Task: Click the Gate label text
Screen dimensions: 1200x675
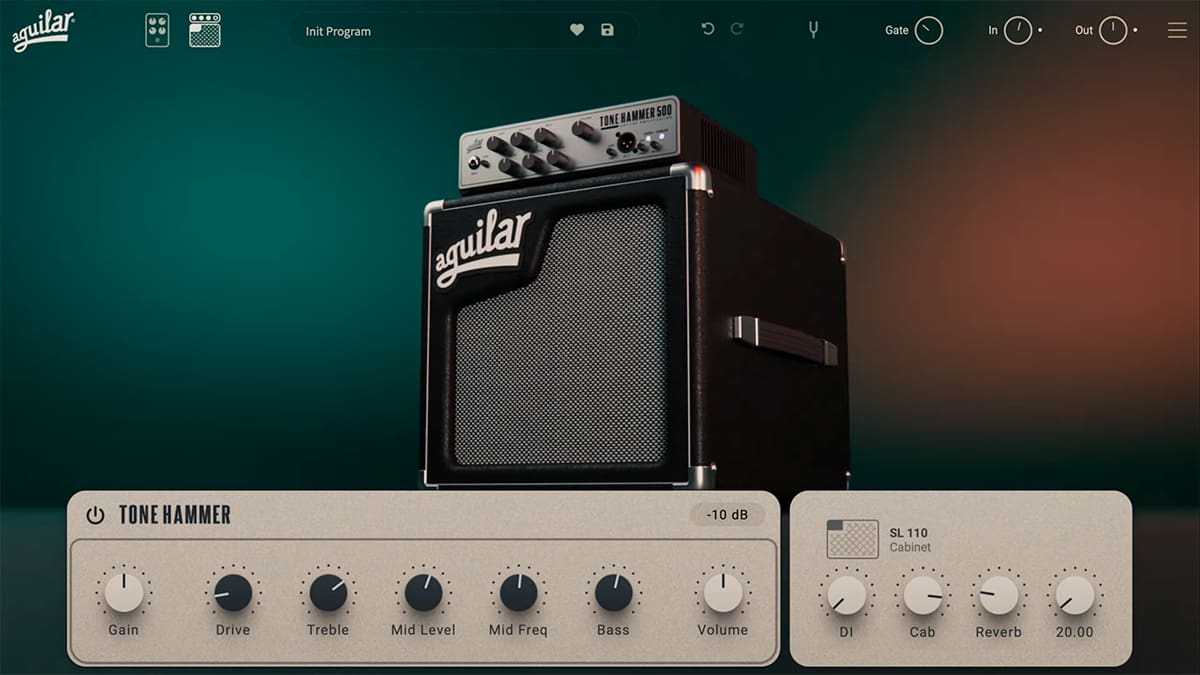Action: tap(897, 30)
